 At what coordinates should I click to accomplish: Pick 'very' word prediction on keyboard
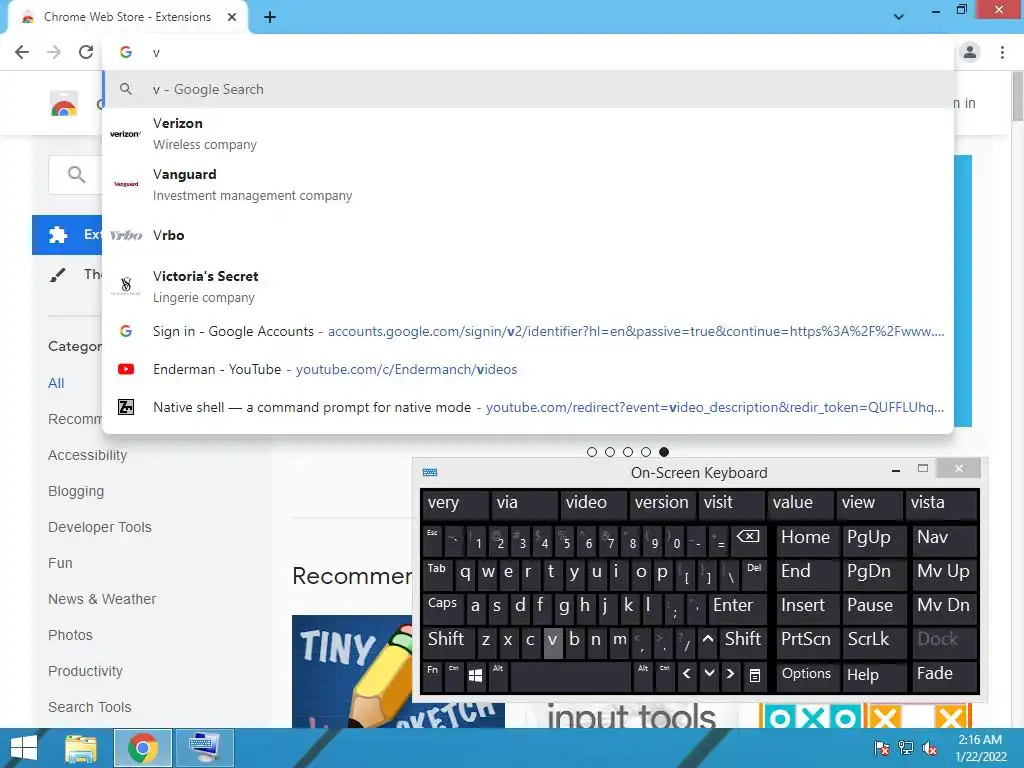coord(455,504)
